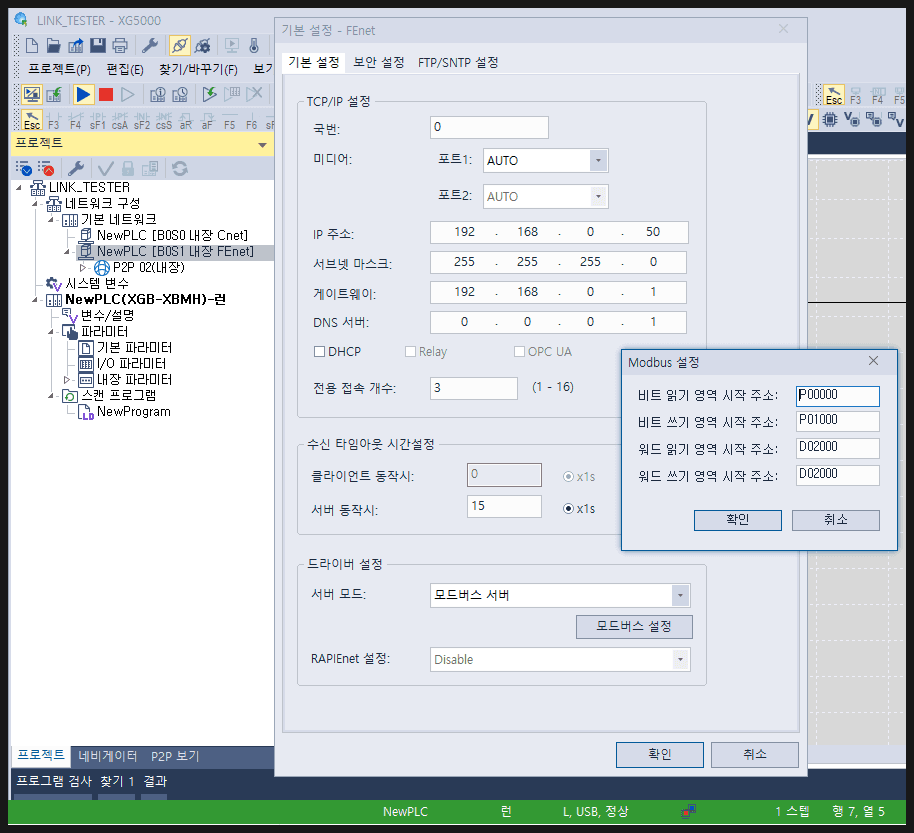Switch to the 네비게이터 bottom tab
Viewport: 914px width, 833px height.
point(108,756)
